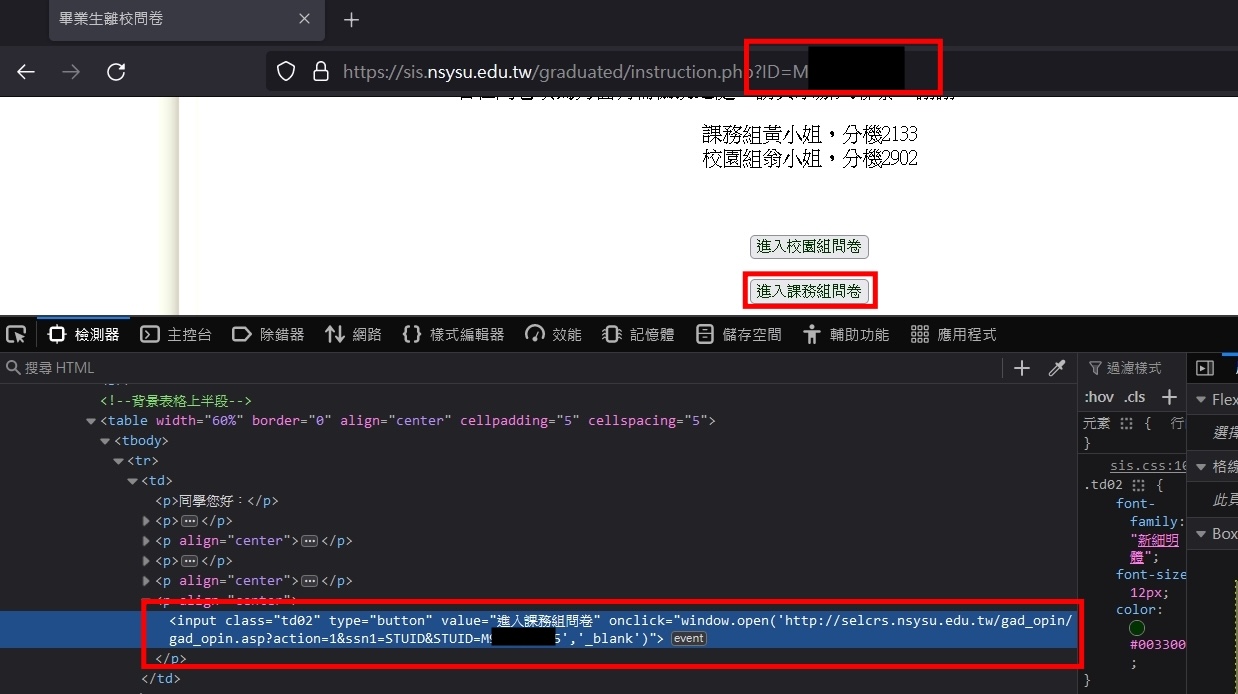Screen dimensions: 1238x694
Task: Collapse the tbody element node
Action: pos(105,441)
